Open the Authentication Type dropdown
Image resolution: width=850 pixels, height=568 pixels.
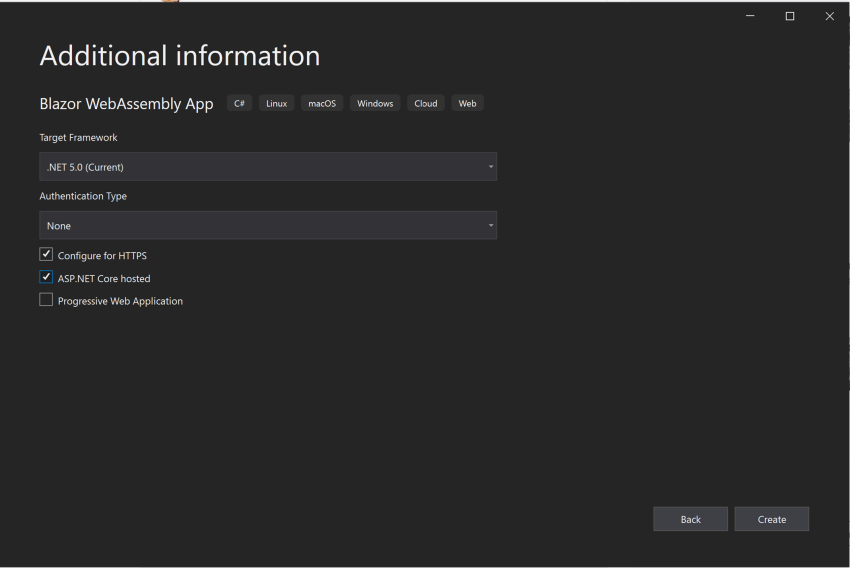(267, 226)
